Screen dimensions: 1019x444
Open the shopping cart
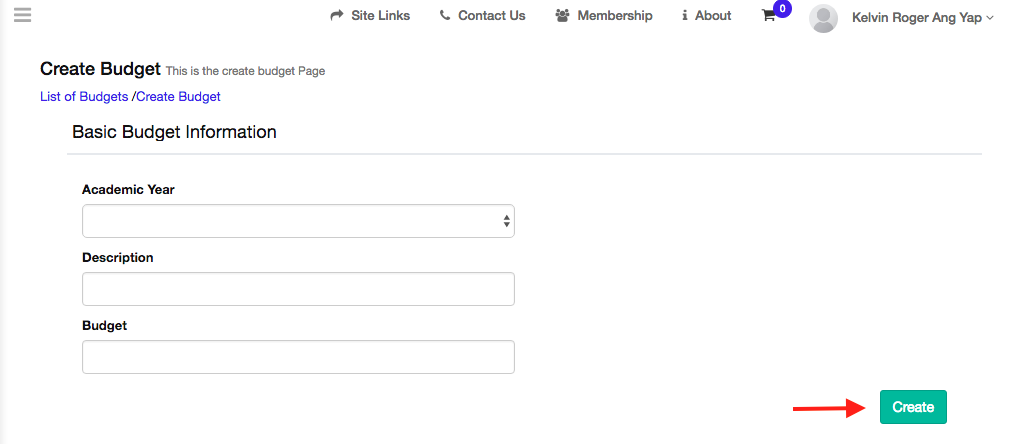768,17
